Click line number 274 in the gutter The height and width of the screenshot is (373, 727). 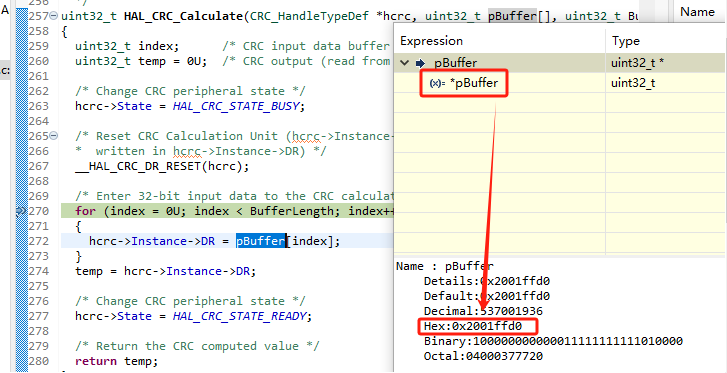pyautogui.click(x=38, y=271)
